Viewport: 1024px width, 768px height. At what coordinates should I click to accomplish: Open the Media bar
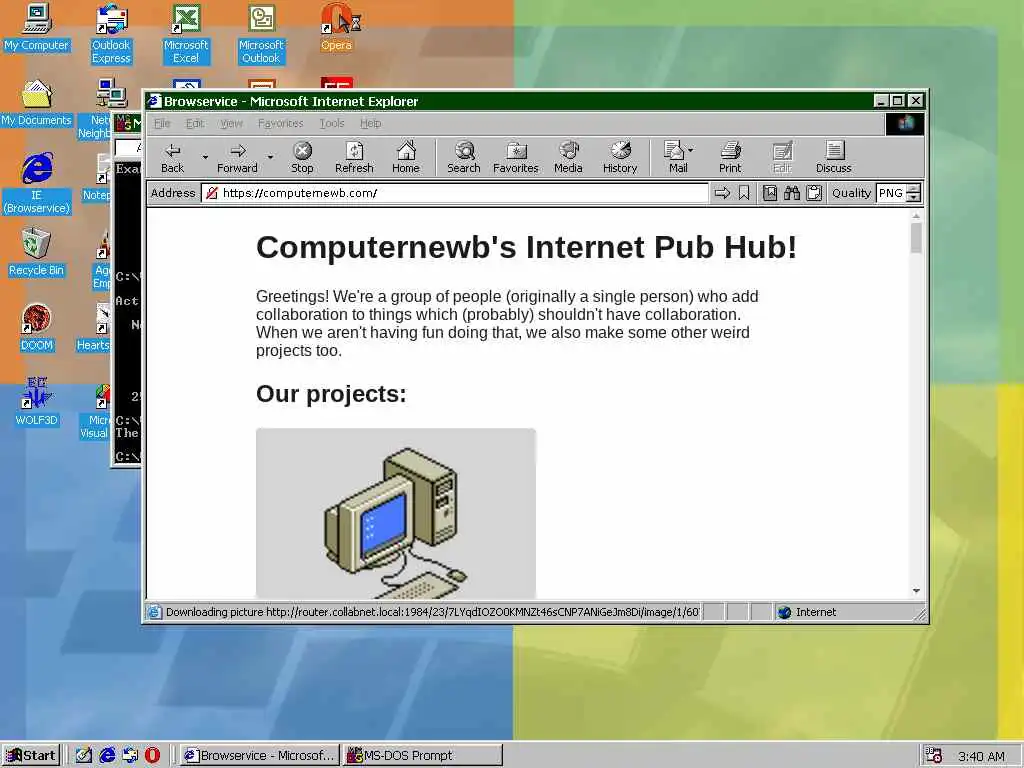point(568,158)
